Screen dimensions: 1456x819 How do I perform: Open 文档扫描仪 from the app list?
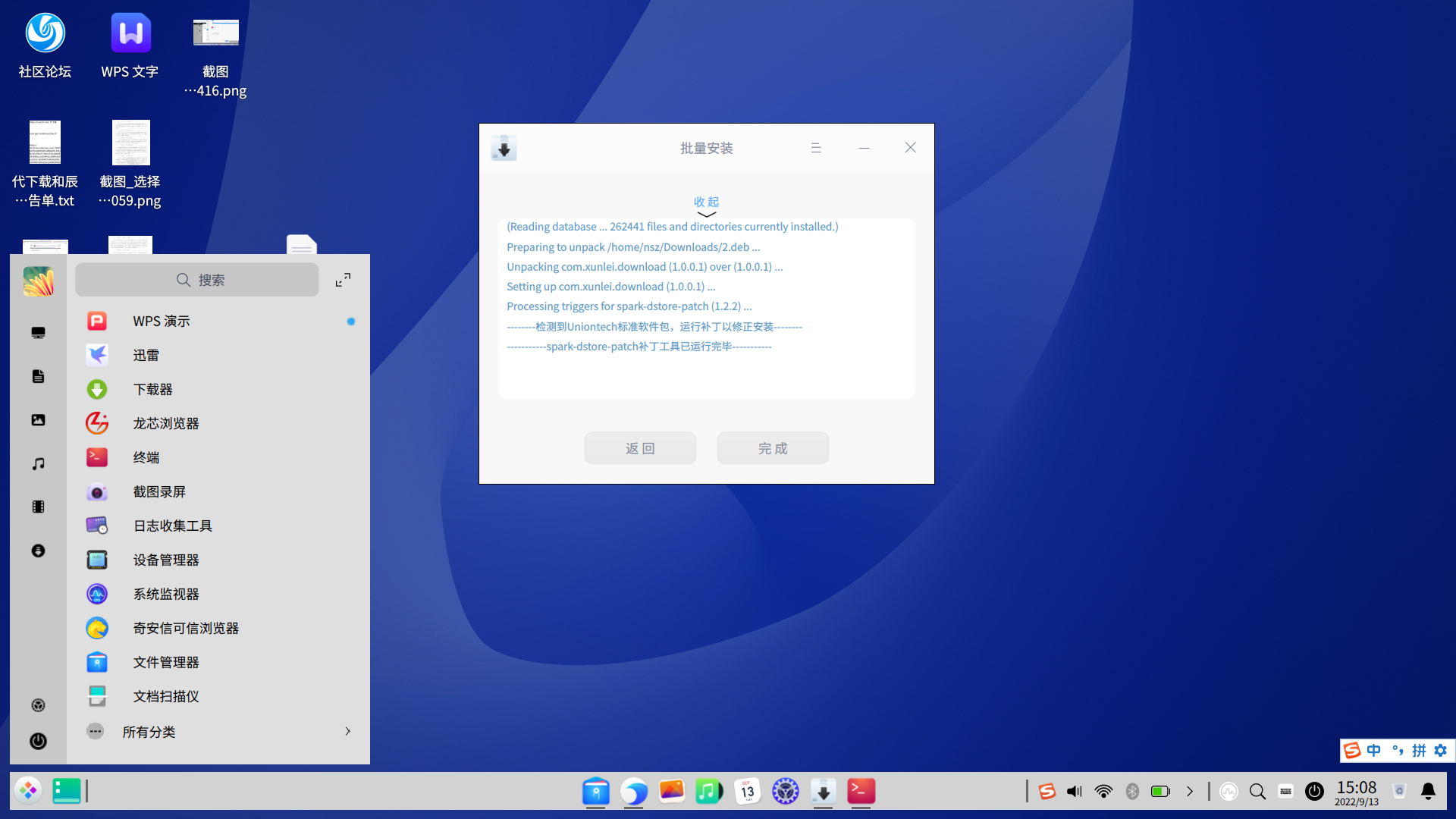(x=165, y=696)
